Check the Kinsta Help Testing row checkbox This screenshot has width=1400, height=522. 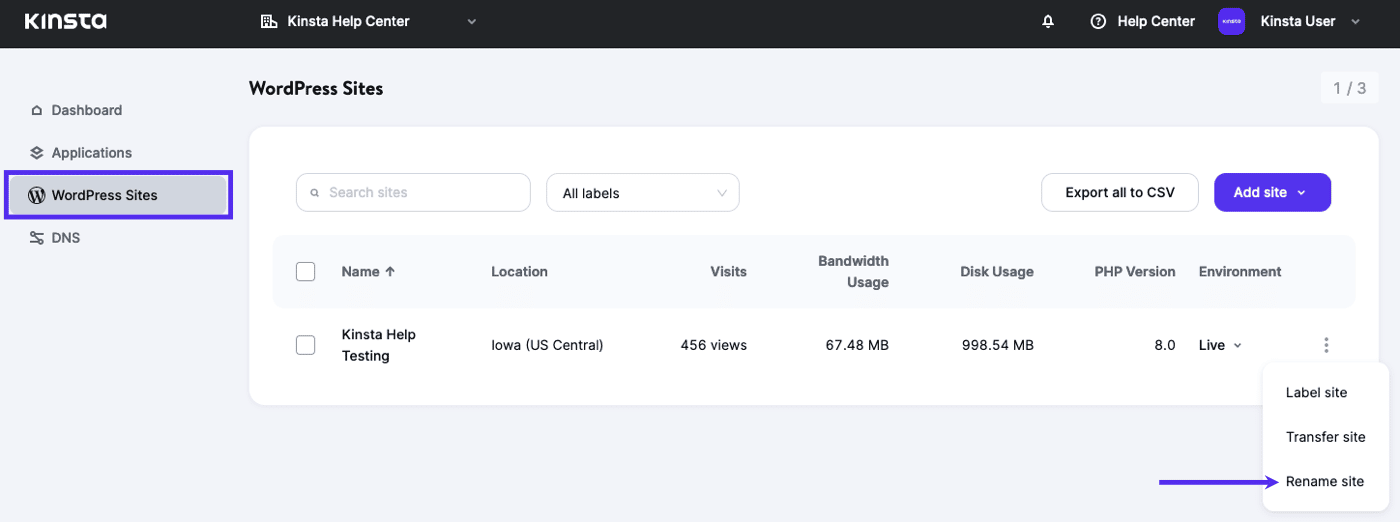306,345
